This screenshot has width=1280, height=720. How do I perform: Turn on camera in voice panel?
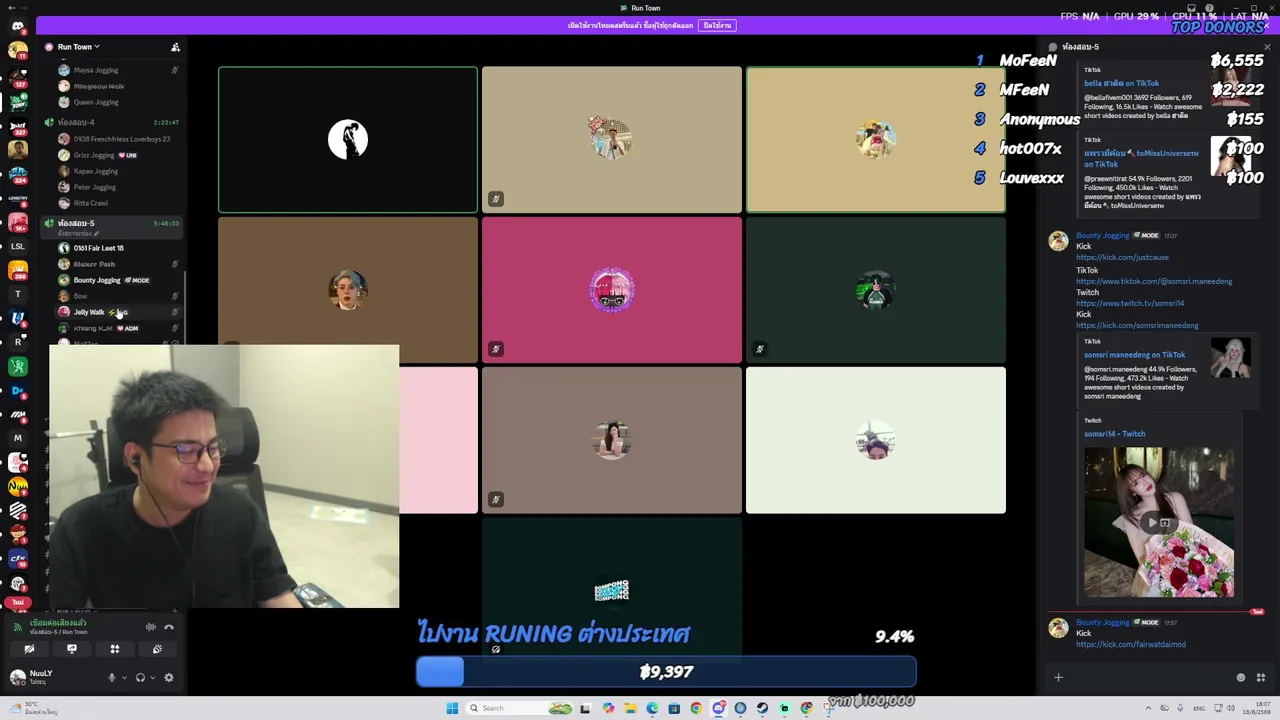29,649
